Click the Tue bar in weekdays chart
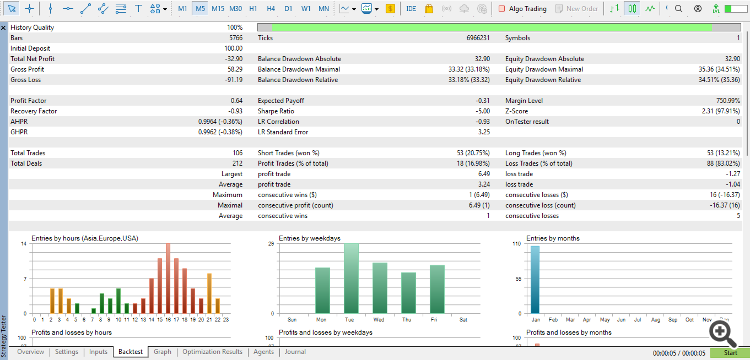 point(351,278)
